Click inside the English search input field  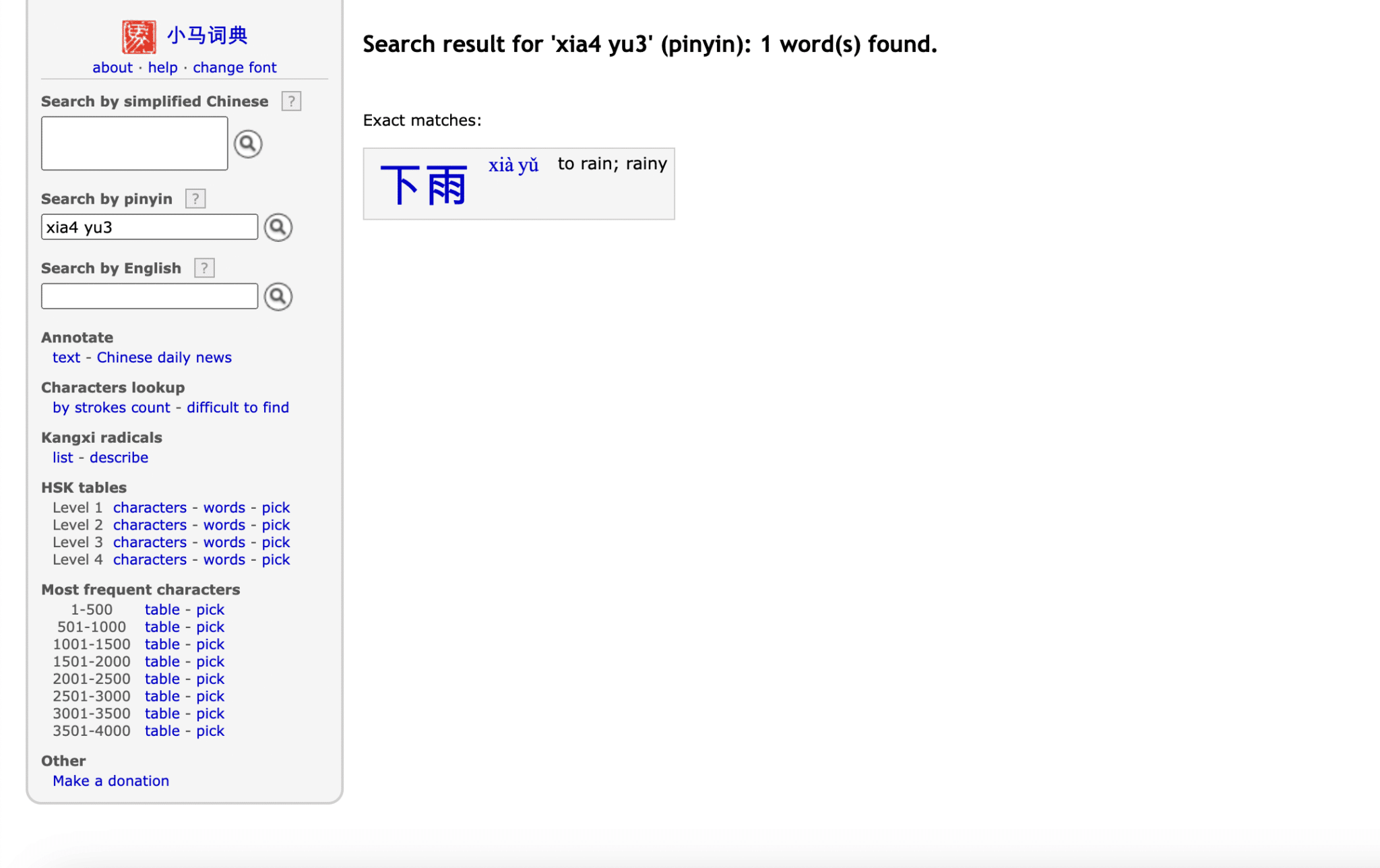point(148,296)
